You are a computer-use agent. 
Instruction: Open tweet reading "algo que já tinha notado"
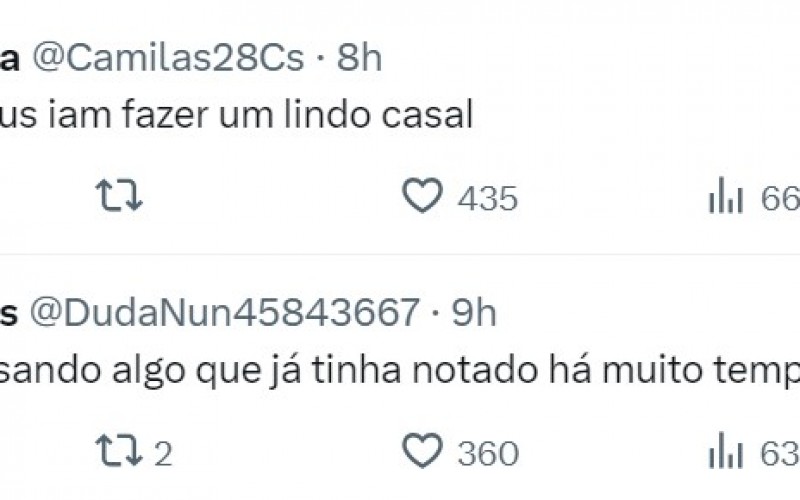coord(400,372)
